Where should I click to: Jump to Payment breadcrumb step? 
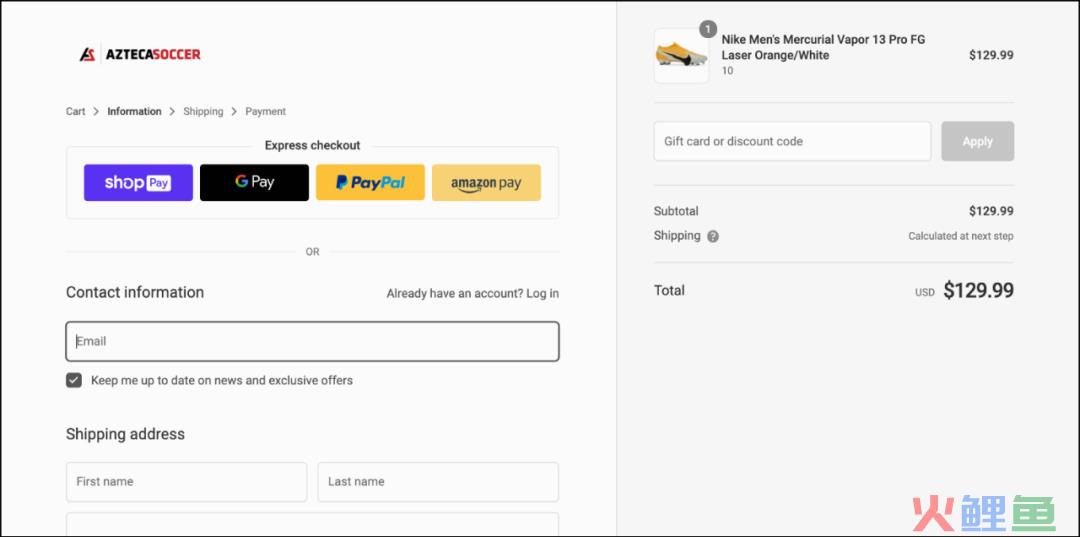pos(265,112)
